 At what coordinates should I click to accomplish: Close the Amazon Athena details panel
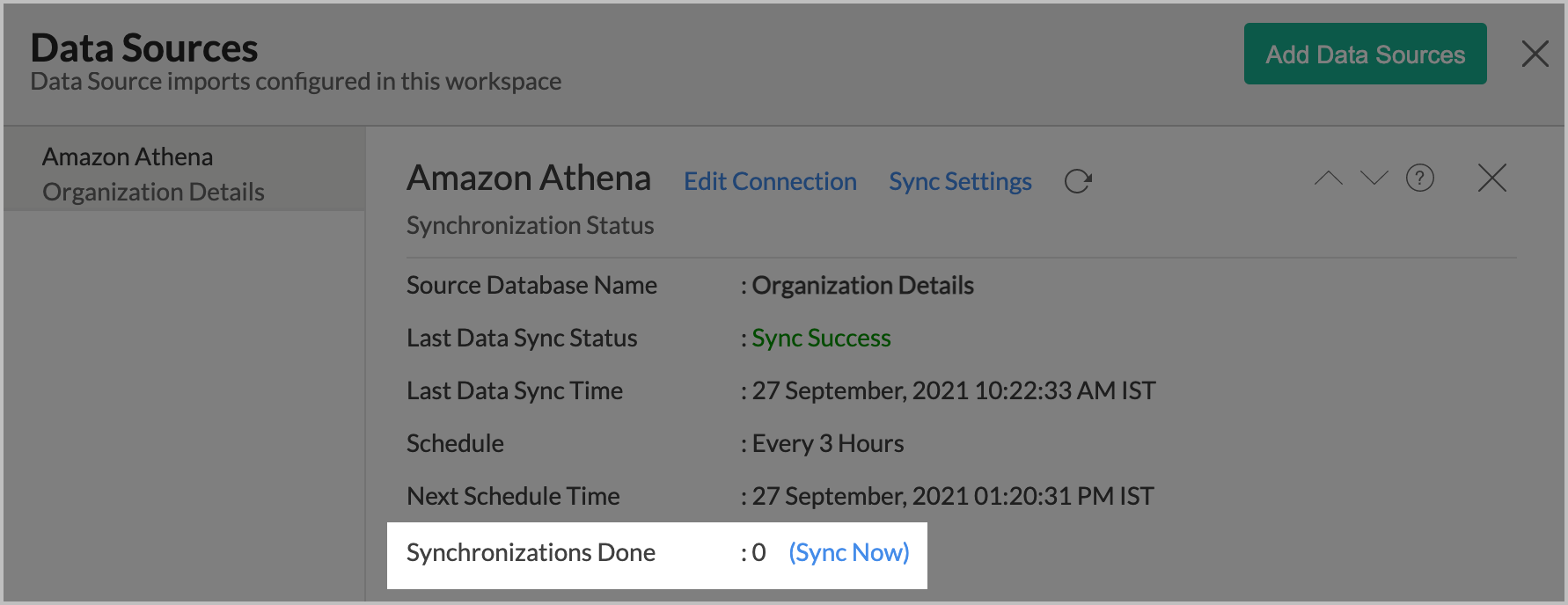click(x=1491, y=179)
